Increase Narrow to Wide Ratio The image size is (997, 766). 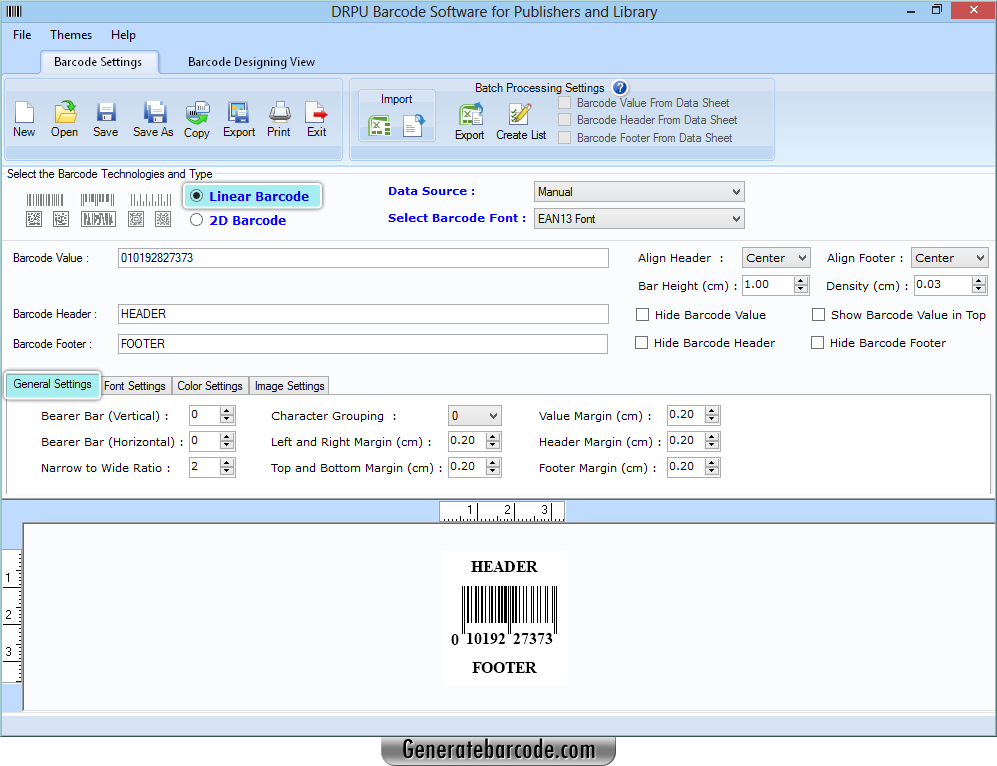click(x=227, y=463)
